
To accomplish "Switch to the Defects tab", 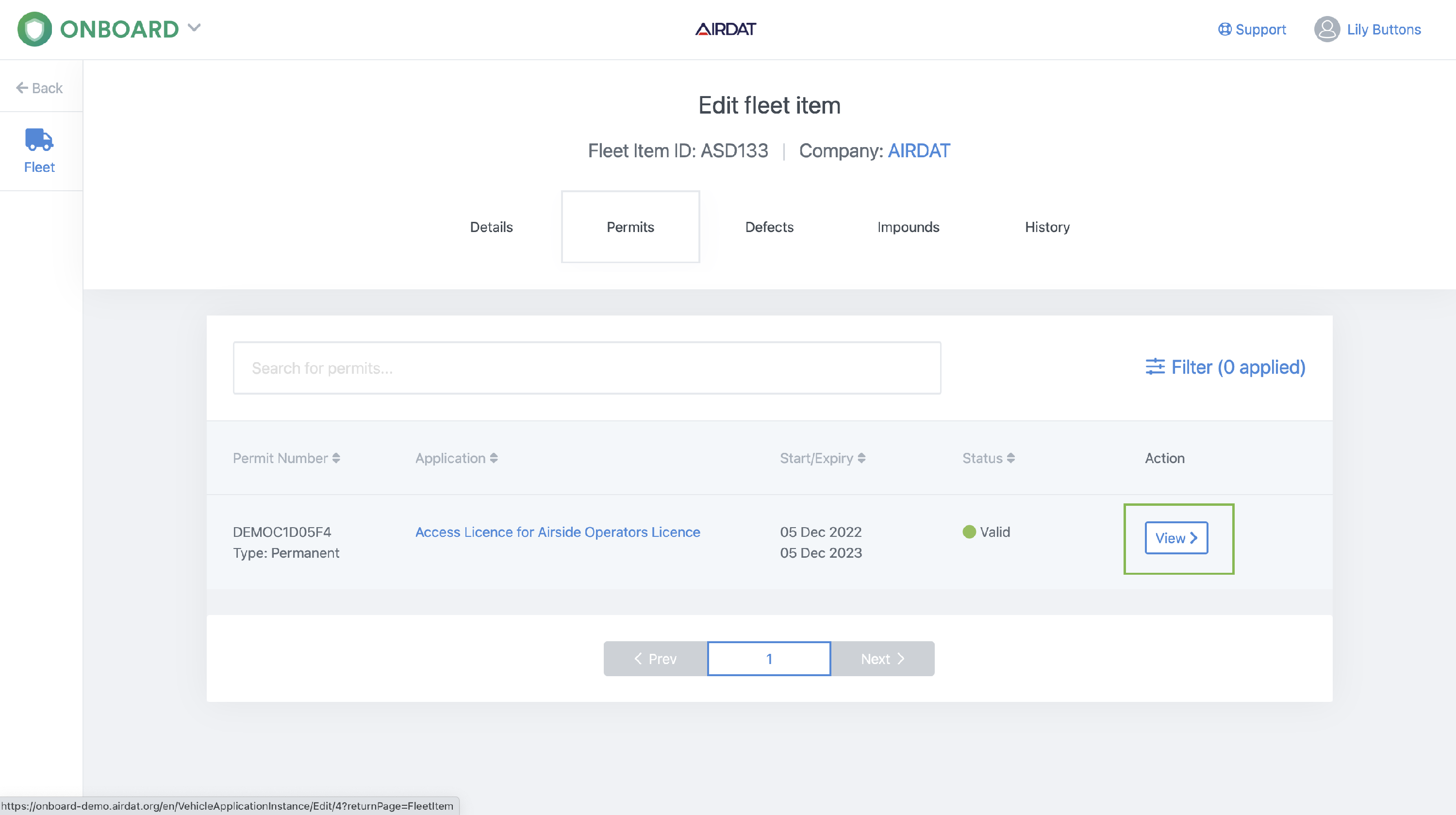I will coord(769,227).
